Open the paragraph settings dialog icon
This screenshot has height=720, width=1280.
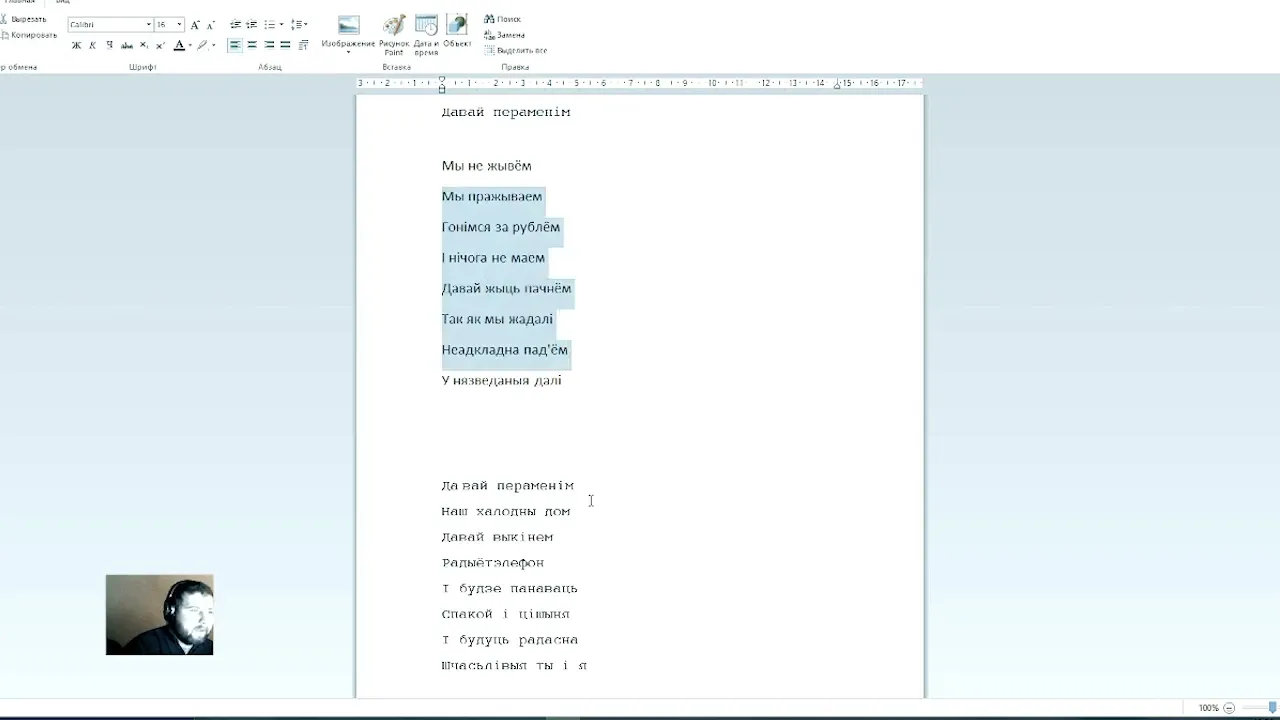tap(303, 45)
